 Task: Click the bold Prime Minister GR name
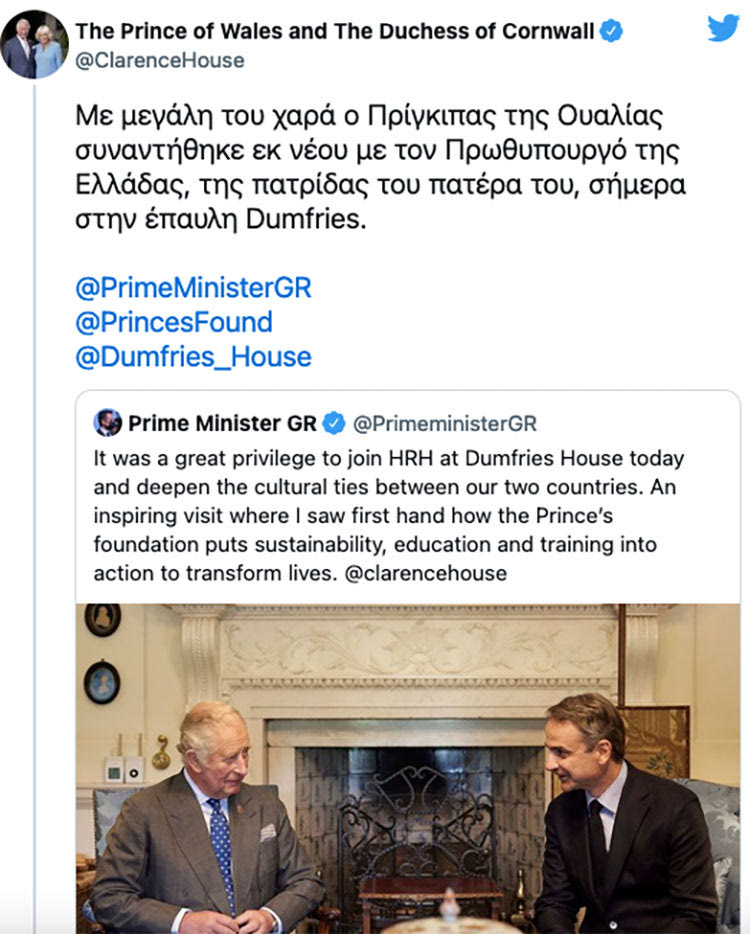(x=222, y=423)
